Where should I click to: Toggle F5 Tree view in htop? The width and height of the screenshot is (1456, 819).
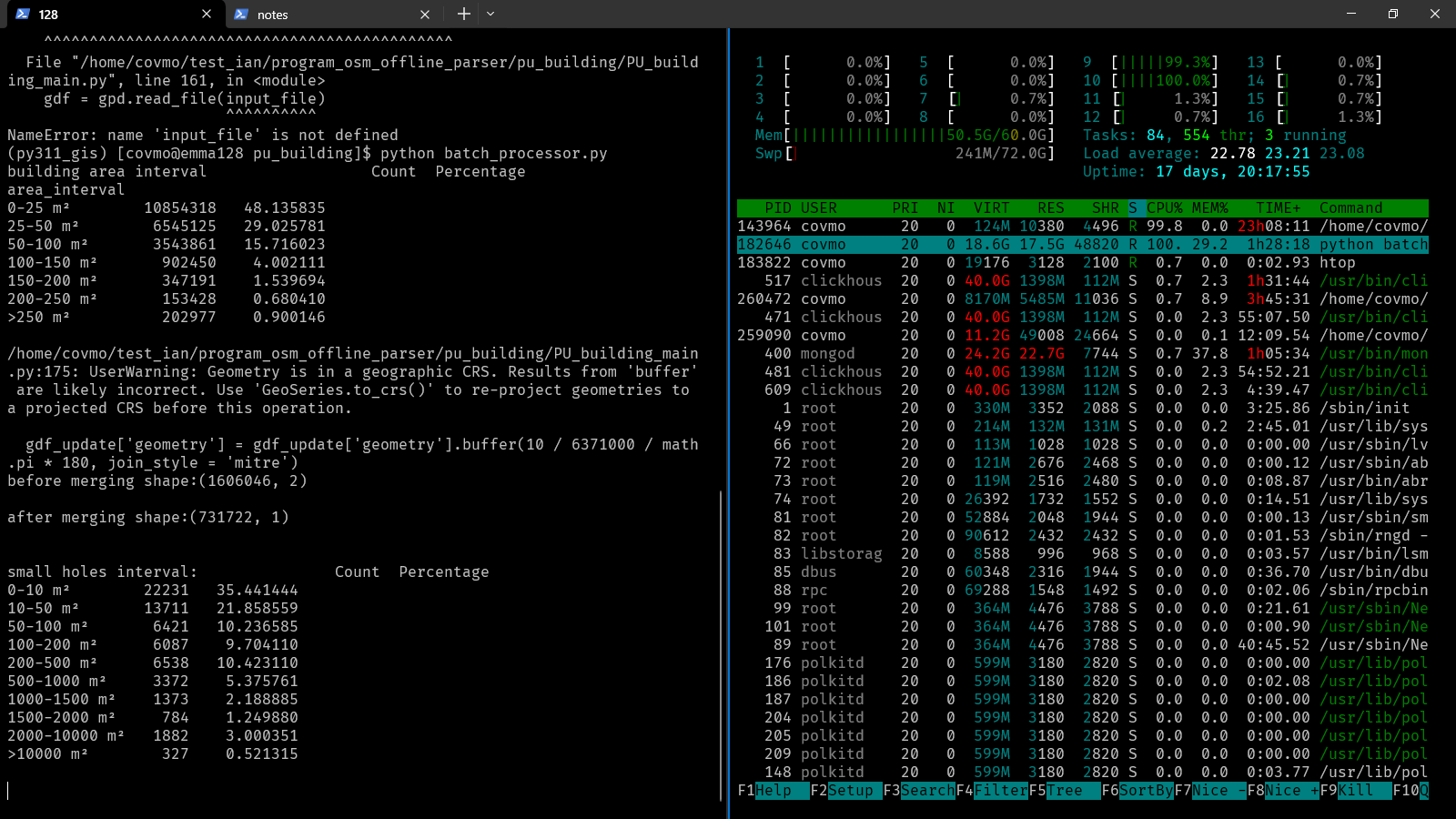(x=1065, y=791)
